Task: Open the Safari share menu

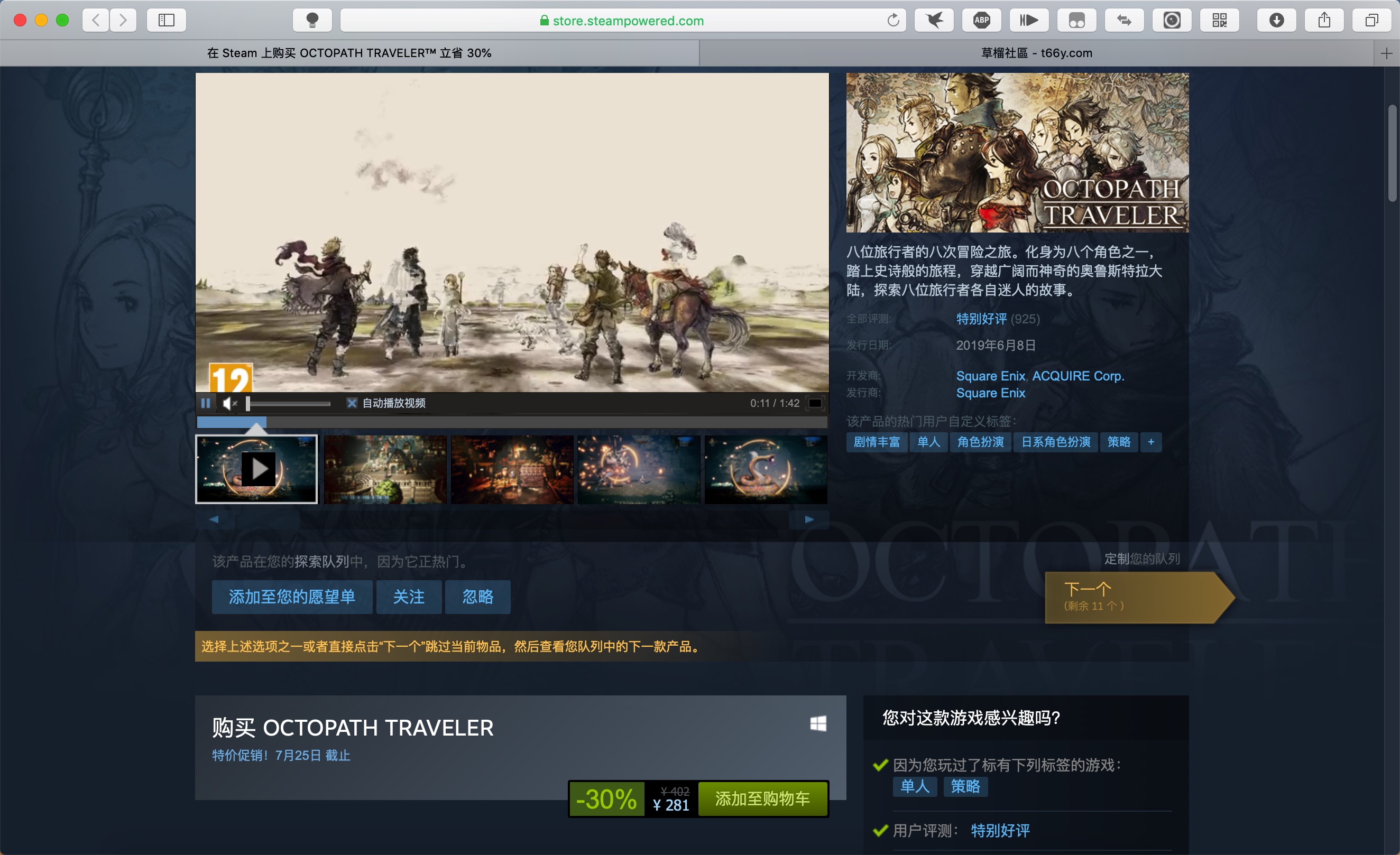Action: point(1324,21)
